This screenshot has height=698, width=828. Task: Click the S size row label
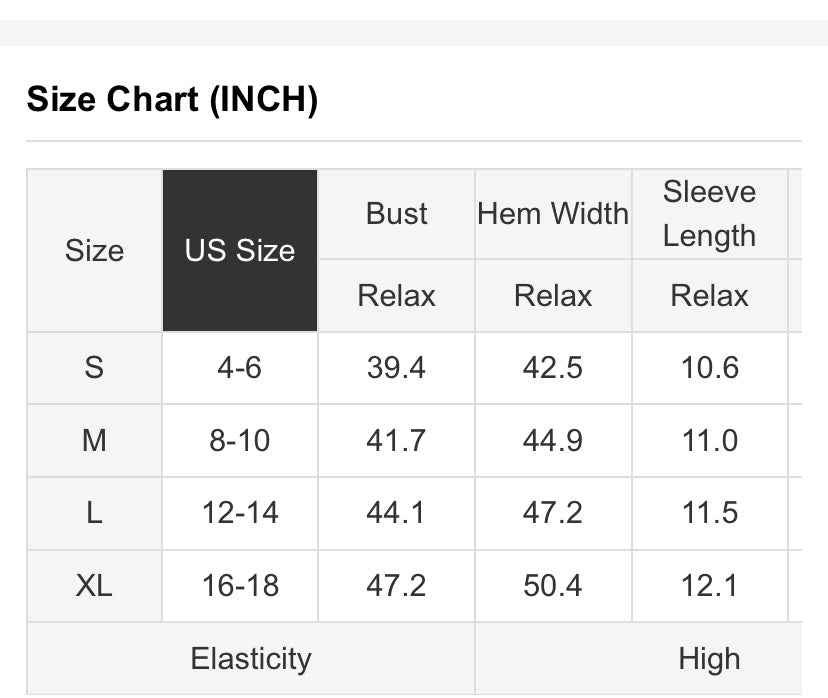[x=94, y=368]
